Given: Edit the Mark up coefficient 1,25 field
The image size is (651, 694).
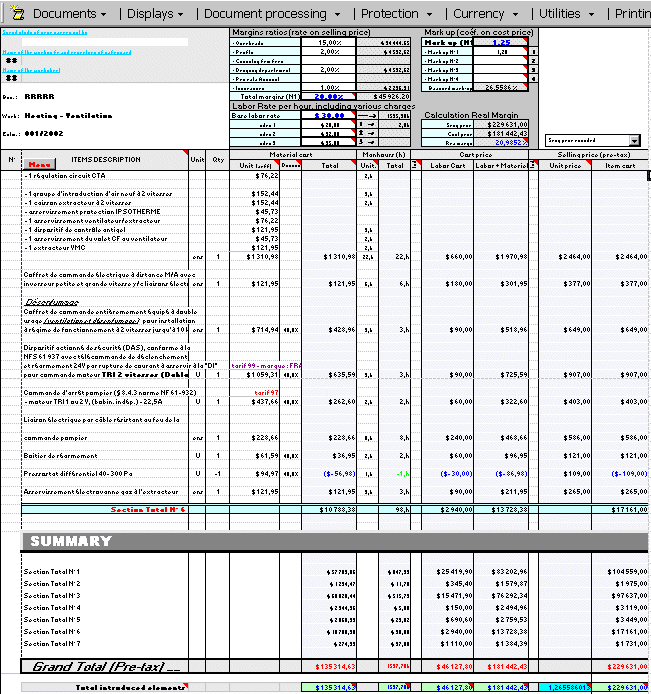Looking at the screenshot, I should click(501, 43).
